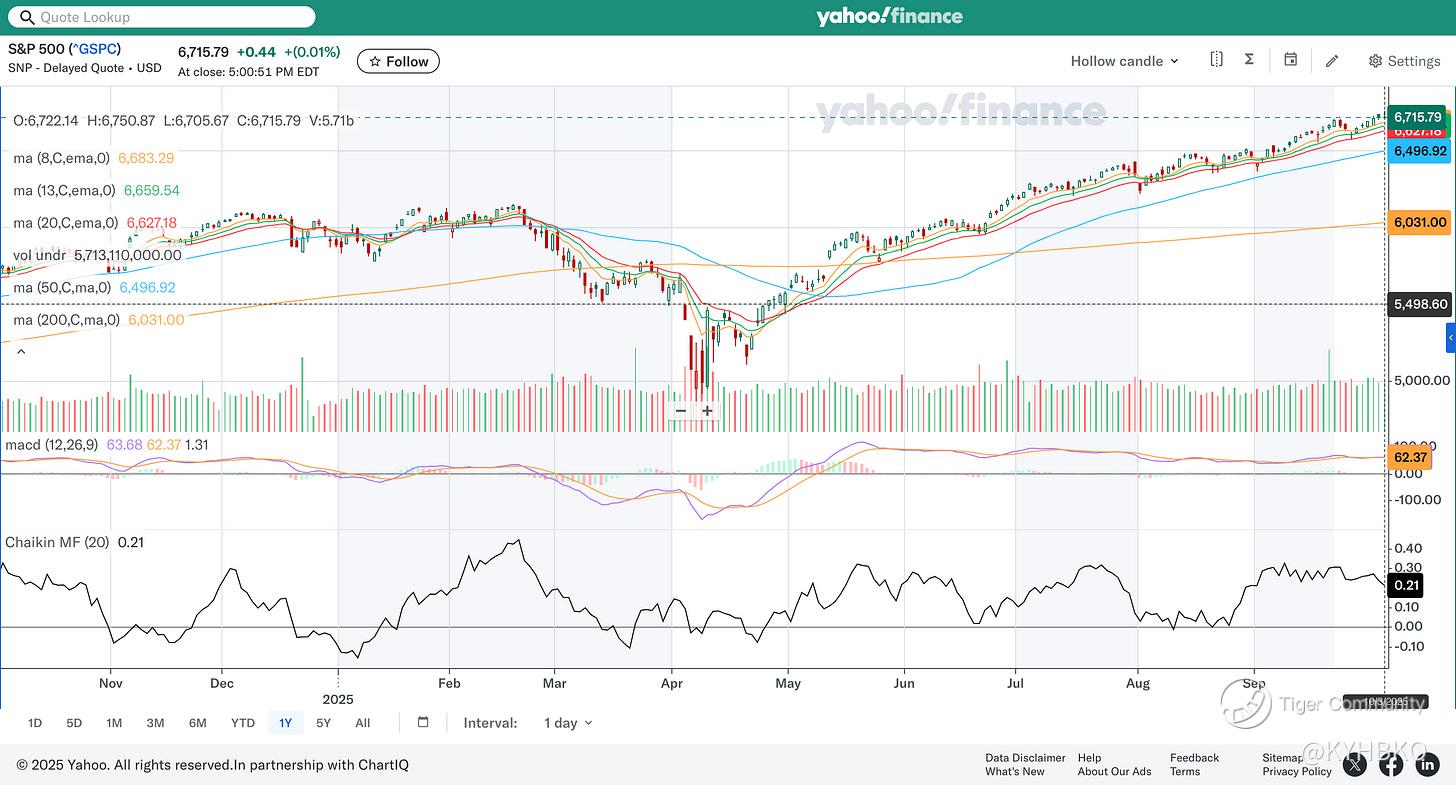Open chart Settings
Screen dimensions: 1456x785
(1404, 61)
